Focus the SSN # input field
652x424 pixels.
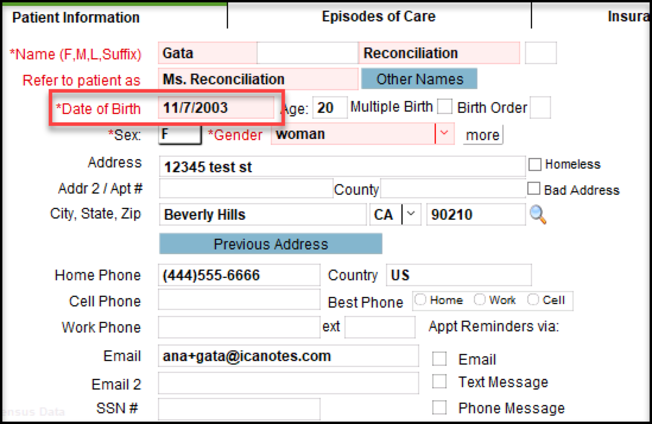tap(238, 408)
